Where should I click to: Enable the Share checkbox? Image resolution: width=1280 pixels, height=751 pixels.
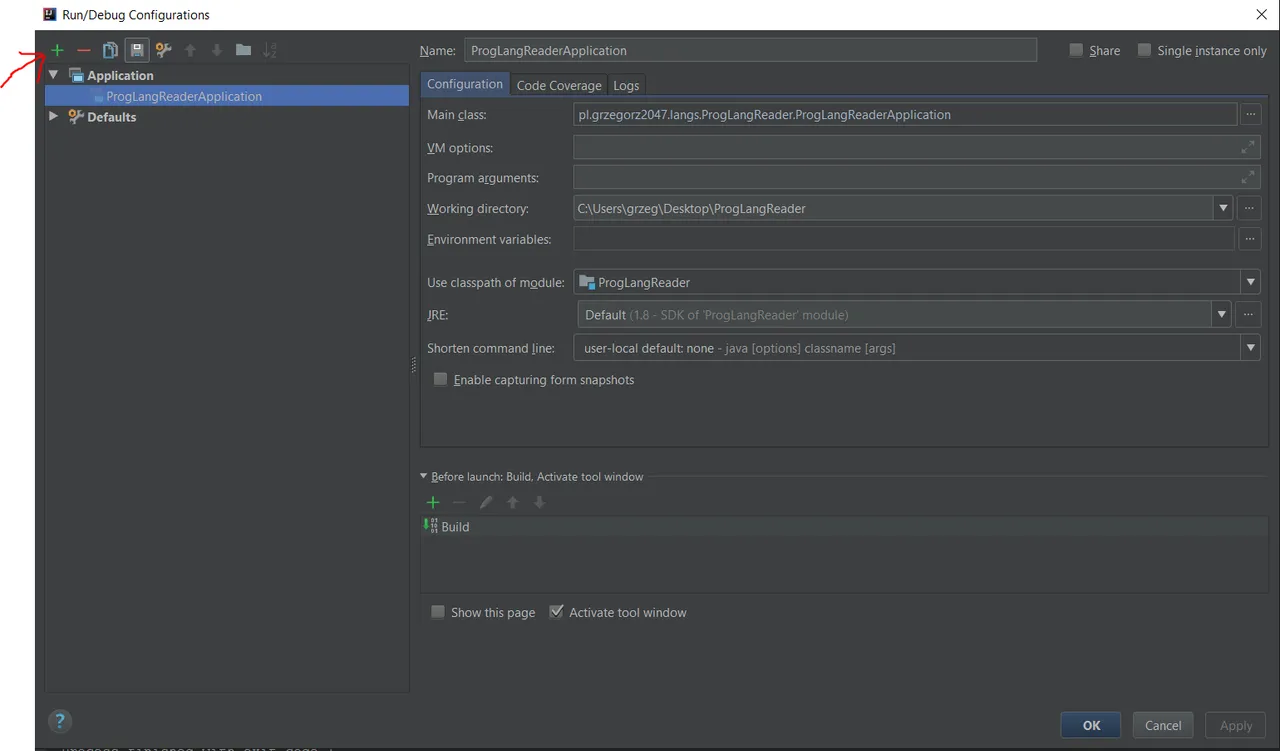(x=1076, y=50)
